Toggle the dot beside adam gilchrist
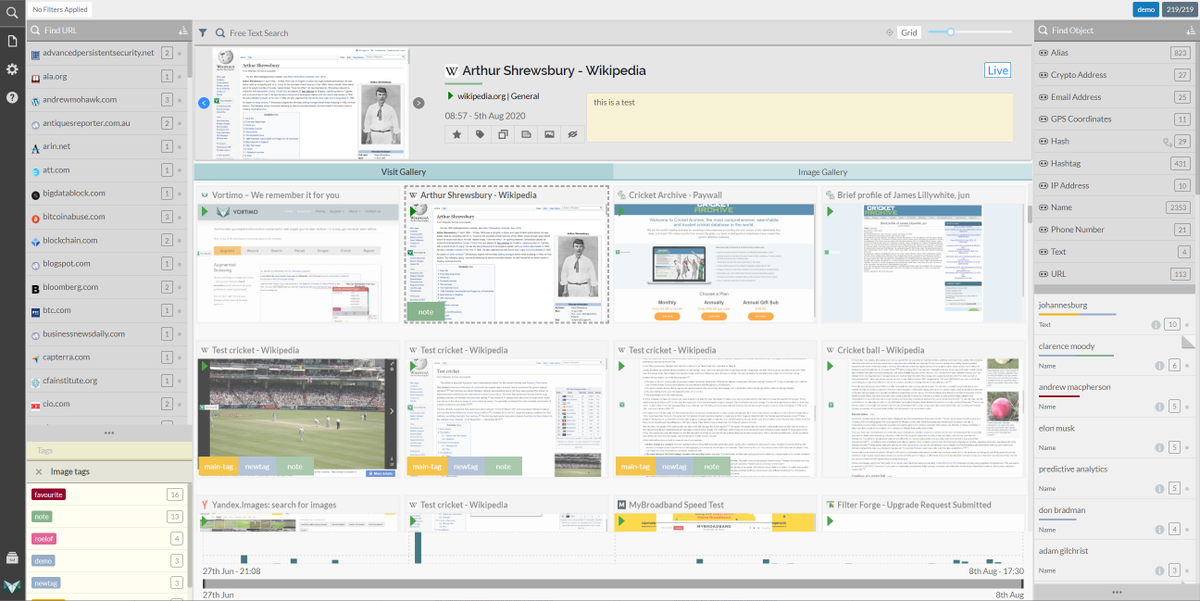1200x601 pixels. 1186,570
